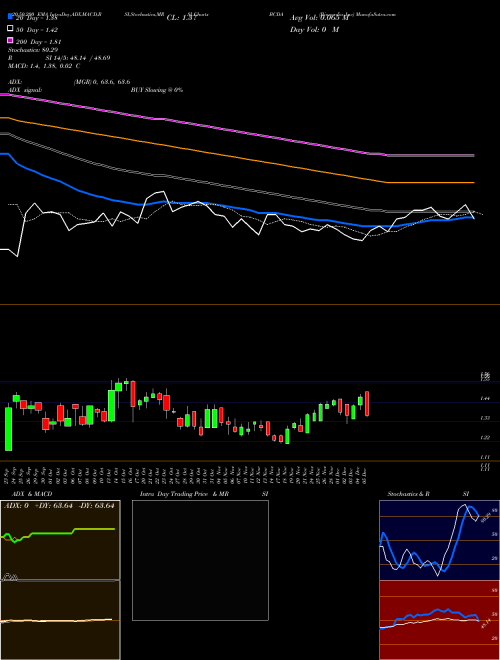The image size is (500, 660).
Task: Click the first tall green candlestick
Action: 8,428
